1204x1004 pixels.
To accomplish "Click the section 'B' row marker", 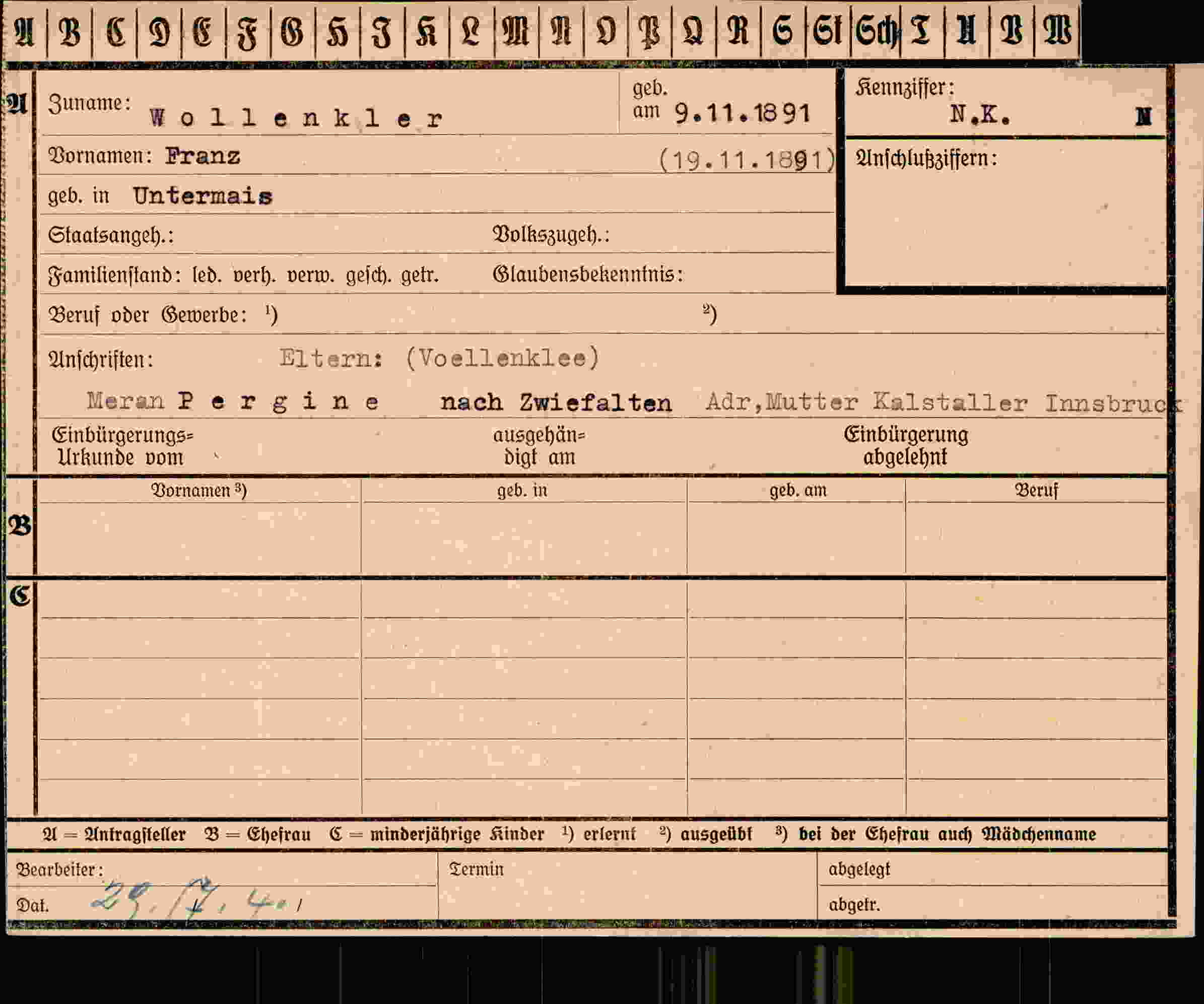I will pyautogui.click(x=20, y=526).
